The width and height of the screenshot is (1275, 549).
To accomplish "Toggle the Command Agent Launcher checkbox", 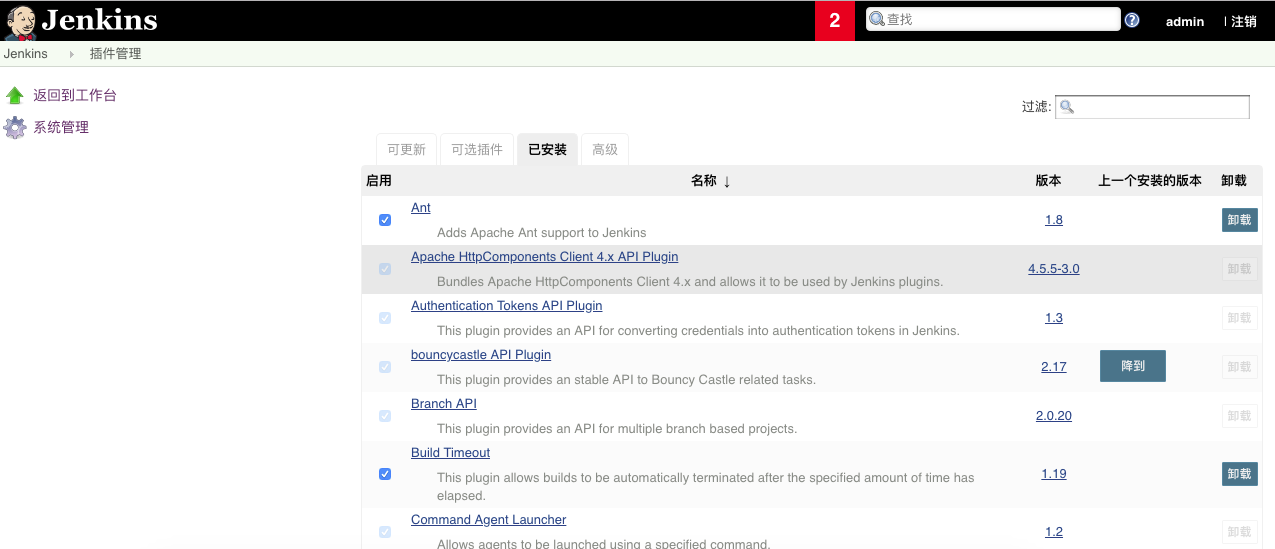I will click(x=385, y=532).
